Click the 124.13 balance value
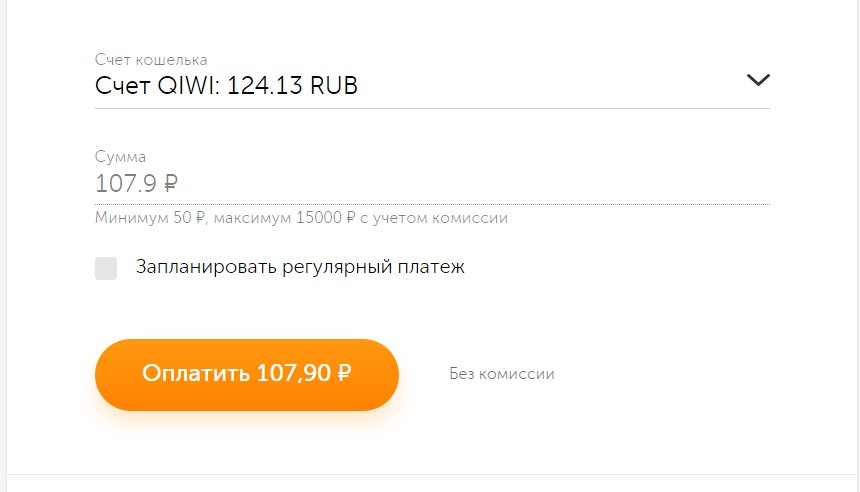This screenshot has width=860, height=492. point(265,86)
